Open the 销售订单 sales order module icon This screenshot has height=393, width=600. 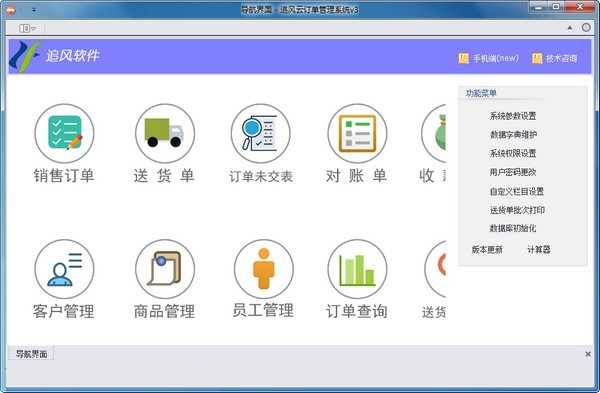[x=64, y=134]
